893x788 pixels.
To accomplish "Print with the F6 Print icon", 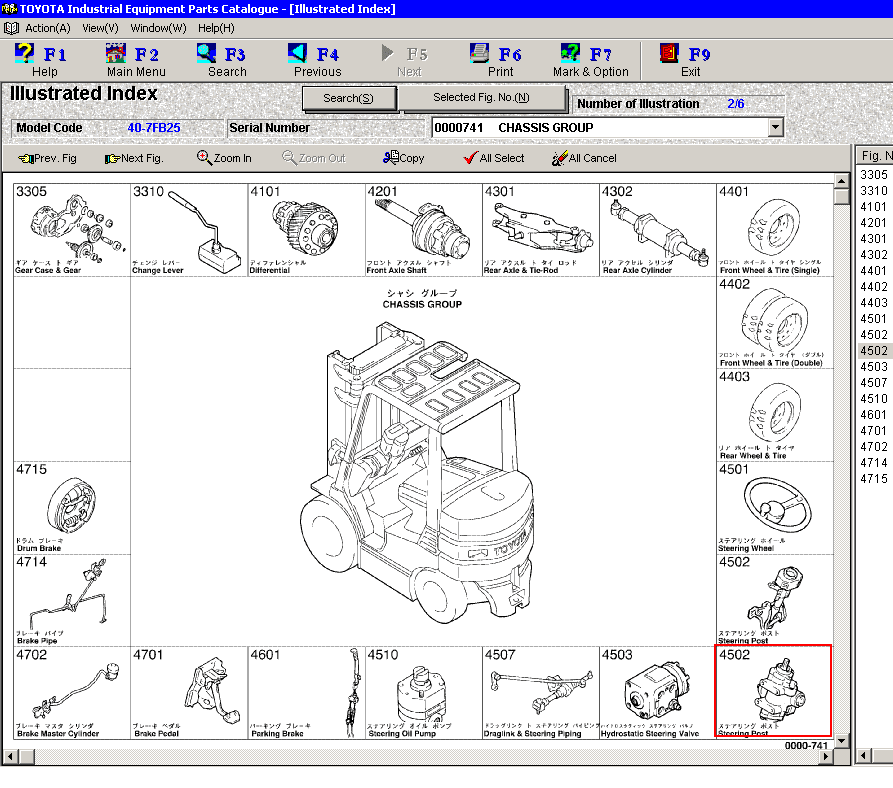I will coord(479,53).
